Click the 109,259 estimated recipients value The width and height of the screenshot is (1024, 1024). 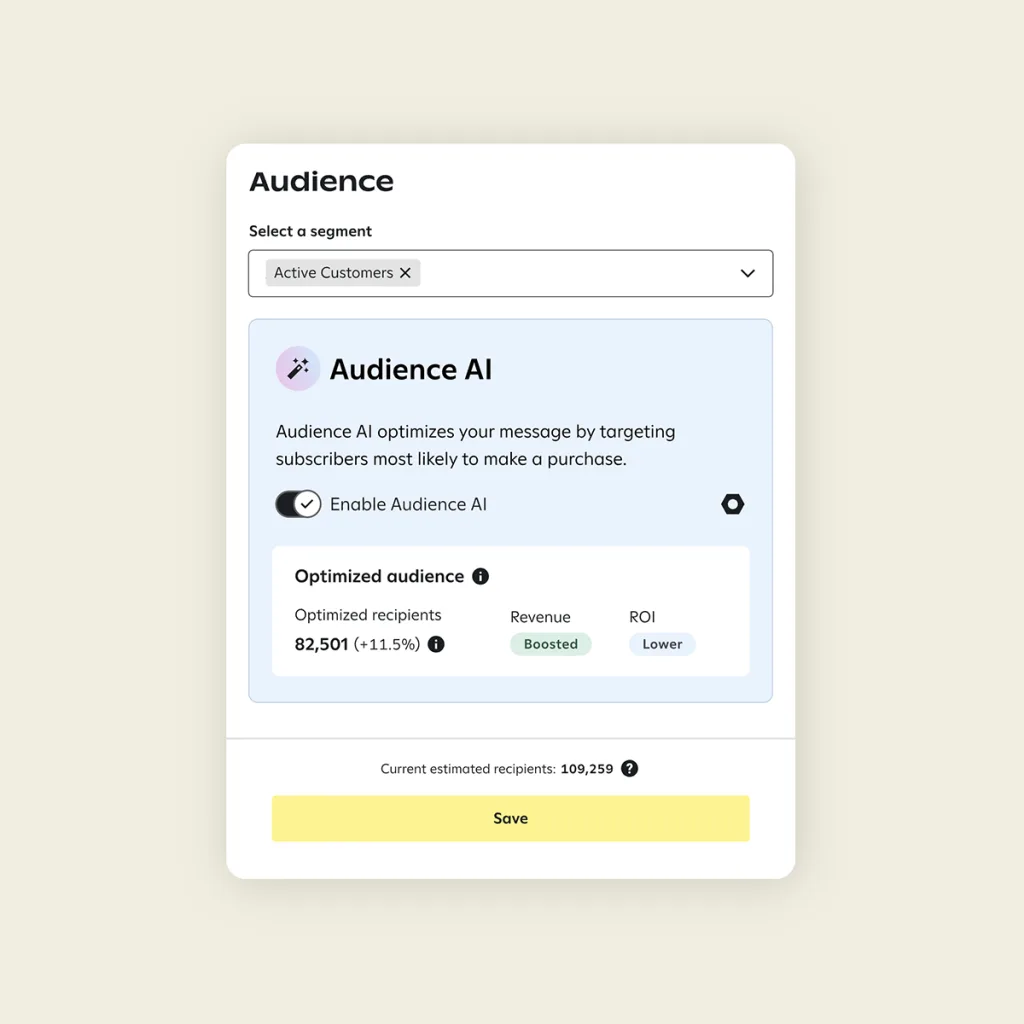tap(587, 769)
